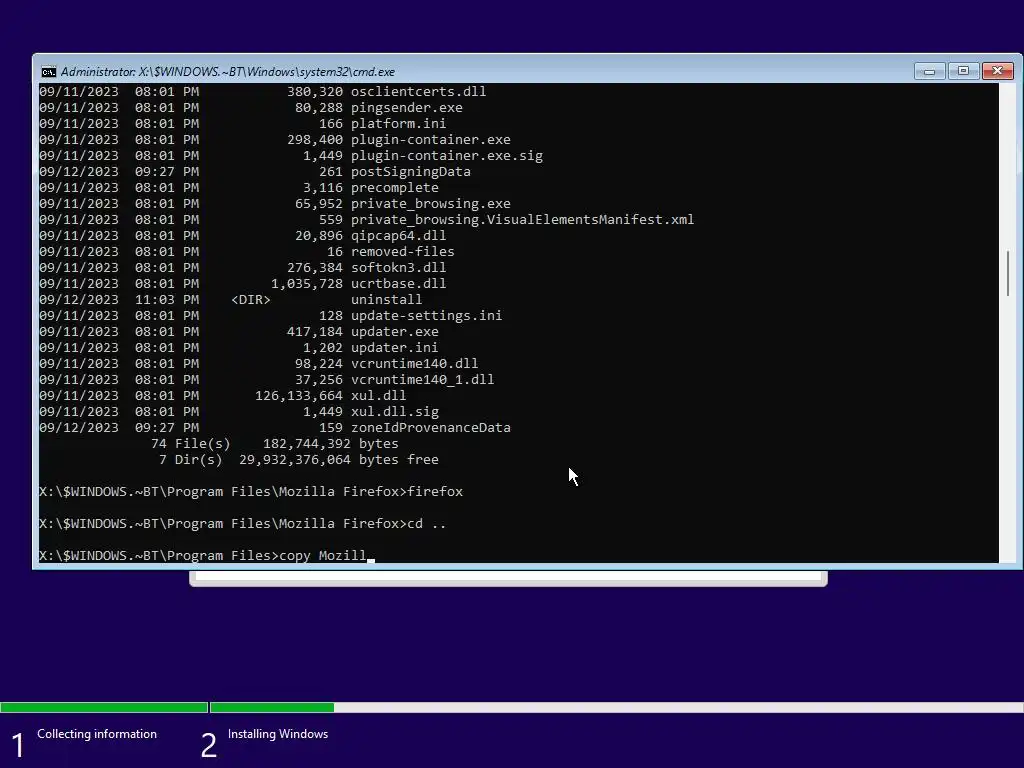Click 'softokn3.dll' file name
Screen dimensions: 1024x768
click(x=398, y=268)
